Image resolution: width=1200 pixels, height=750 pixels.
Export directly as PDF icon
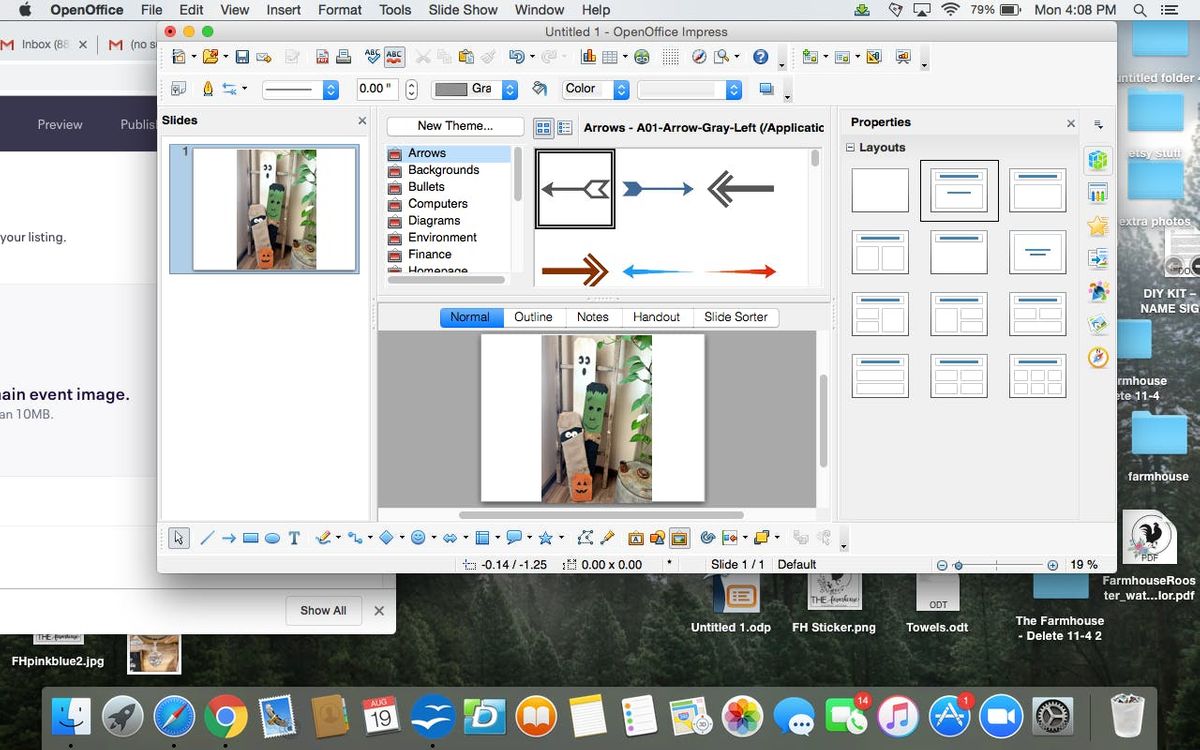click(323, 57)
